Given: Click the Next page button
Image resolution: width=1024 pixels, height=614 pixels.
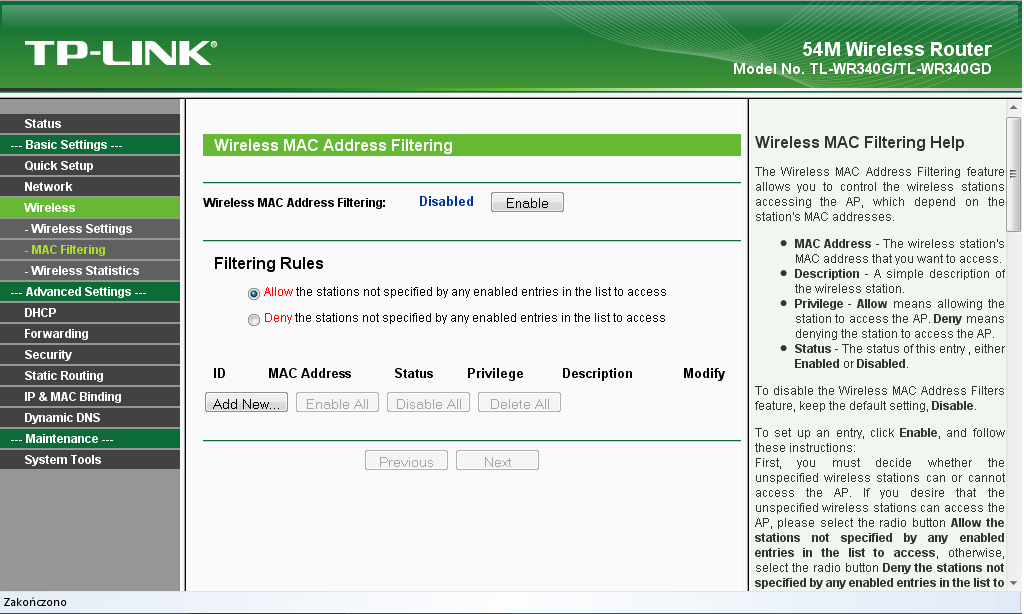Looking at the screenshot, I should 497,461.
